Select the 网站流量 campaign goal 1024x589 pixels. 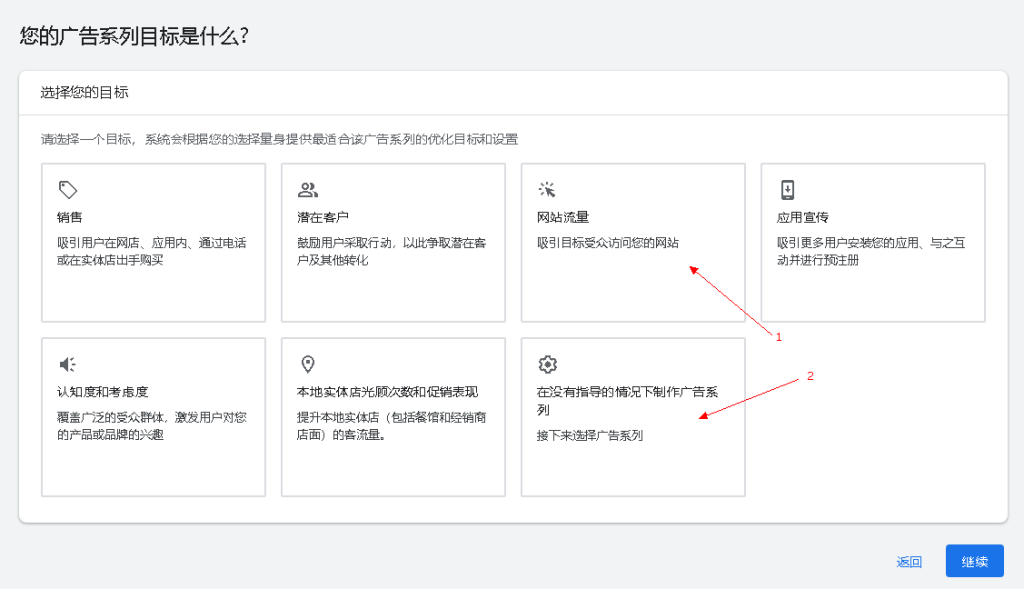[632, 242]
